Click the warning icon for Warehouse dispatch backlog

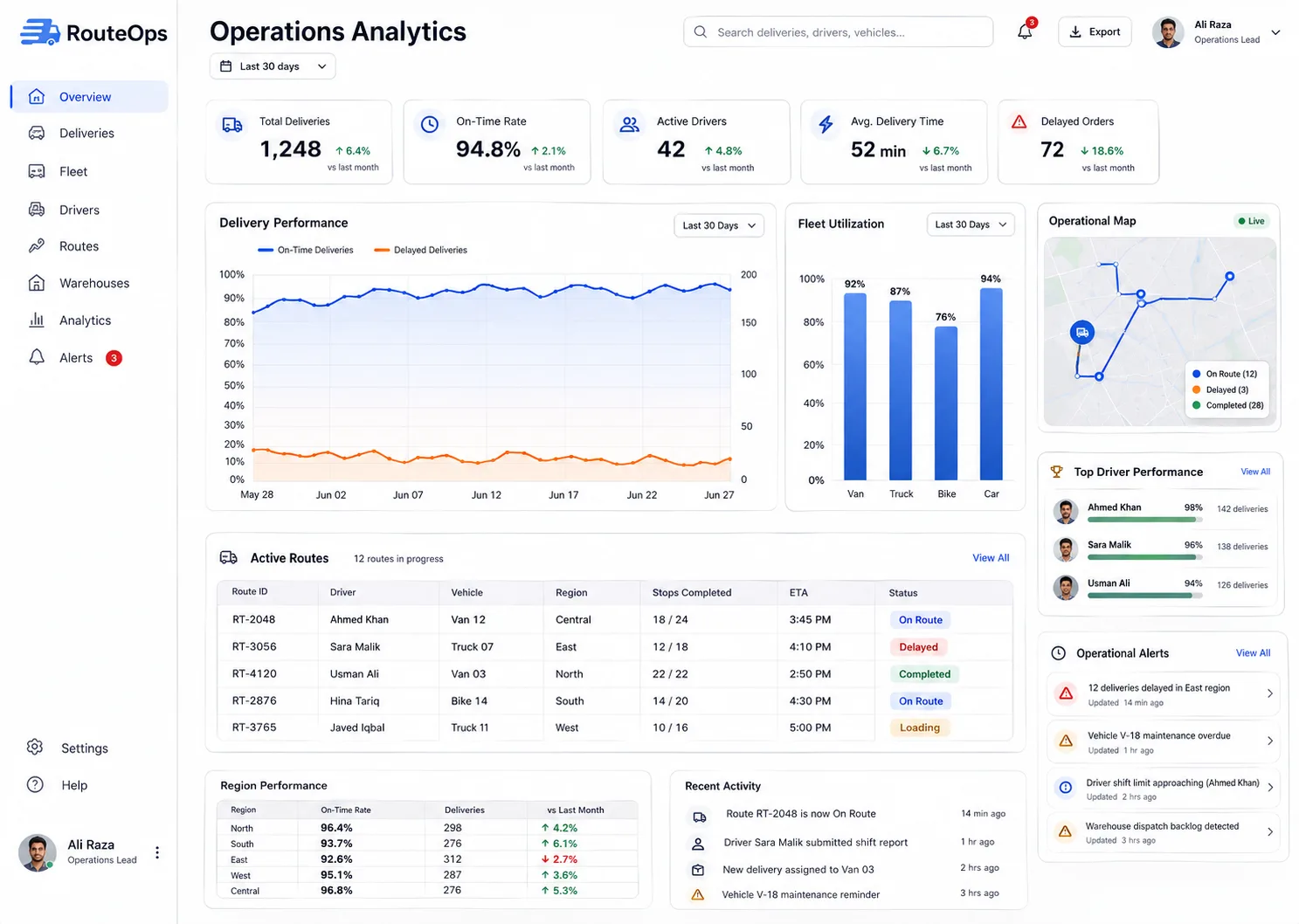pyautogui.click(x=1066, y=832)
